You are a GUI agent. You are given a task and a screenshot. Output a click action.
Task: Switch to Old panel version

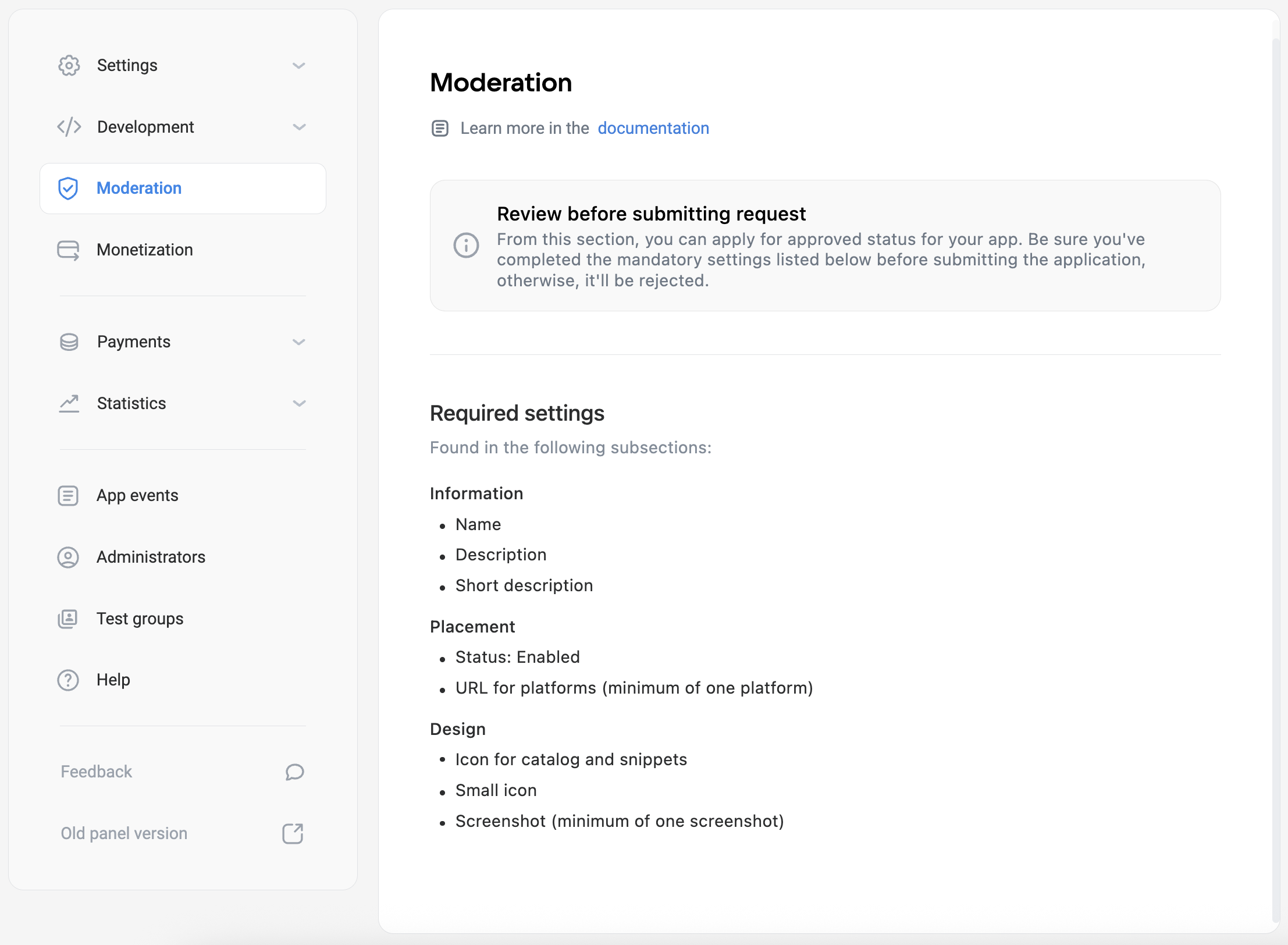pos(124,834)
